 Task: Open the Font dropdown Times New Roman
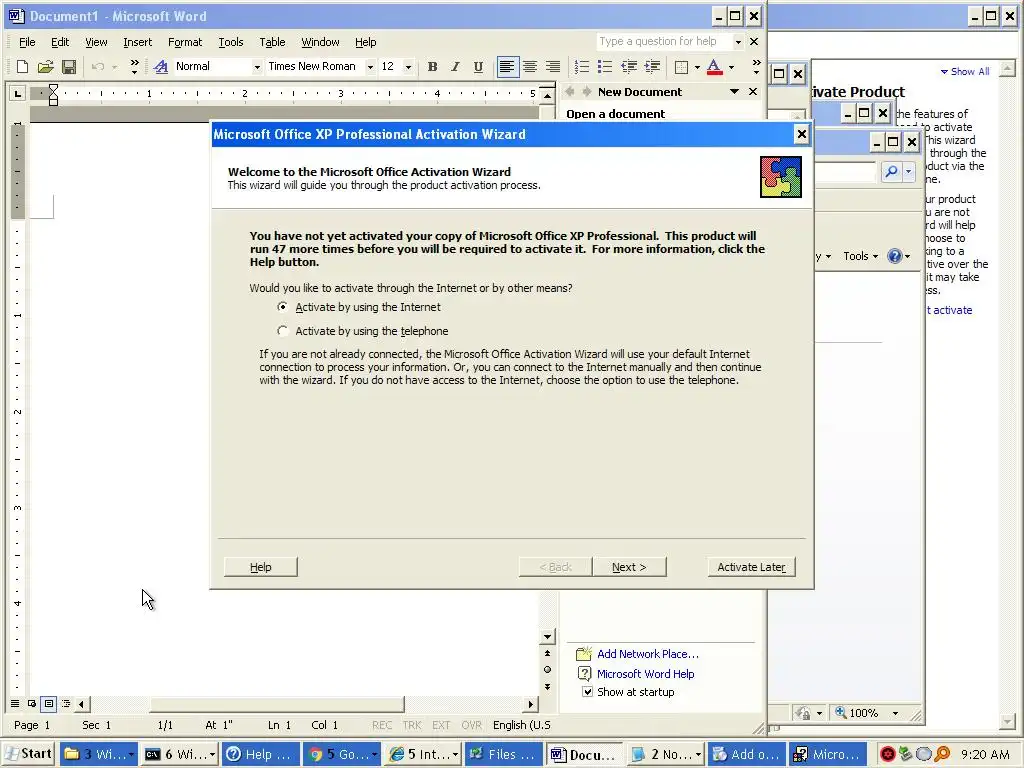[370, 67]
